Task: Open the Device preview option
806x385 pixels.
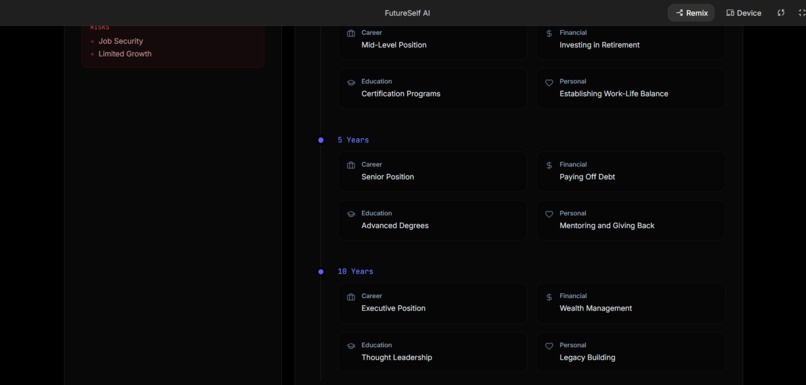Action: 743,13
